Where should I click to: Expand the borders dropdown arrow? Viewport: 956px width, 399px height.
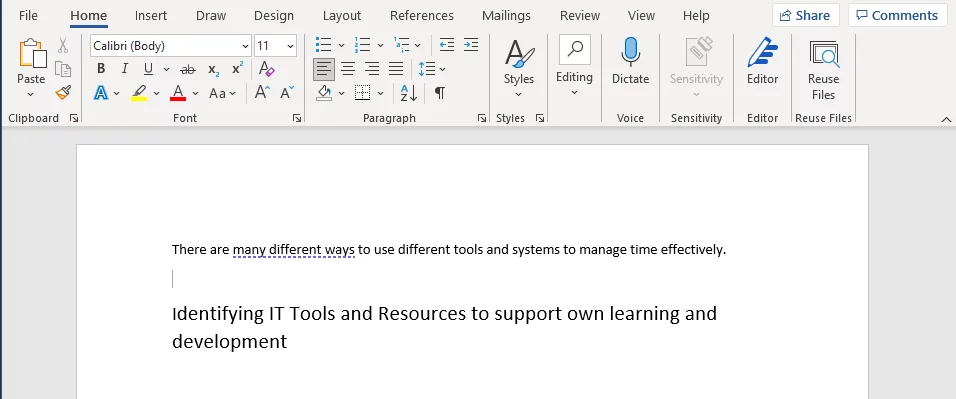click(380, 93)
